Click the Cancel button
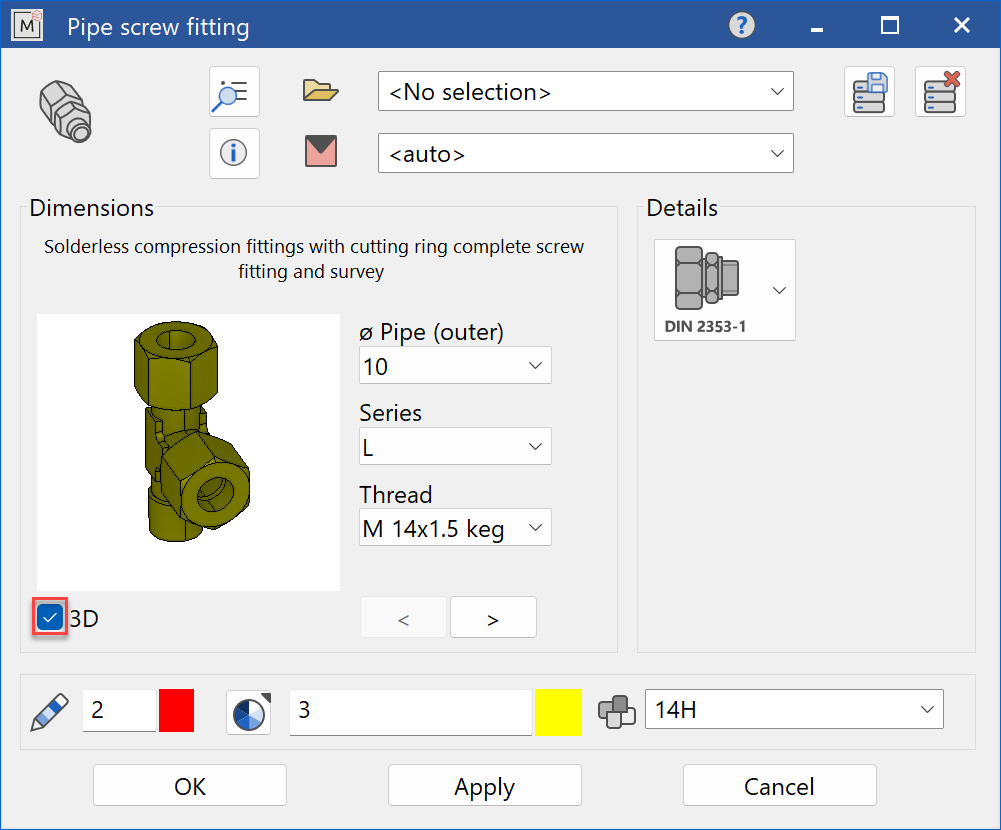 779,786
